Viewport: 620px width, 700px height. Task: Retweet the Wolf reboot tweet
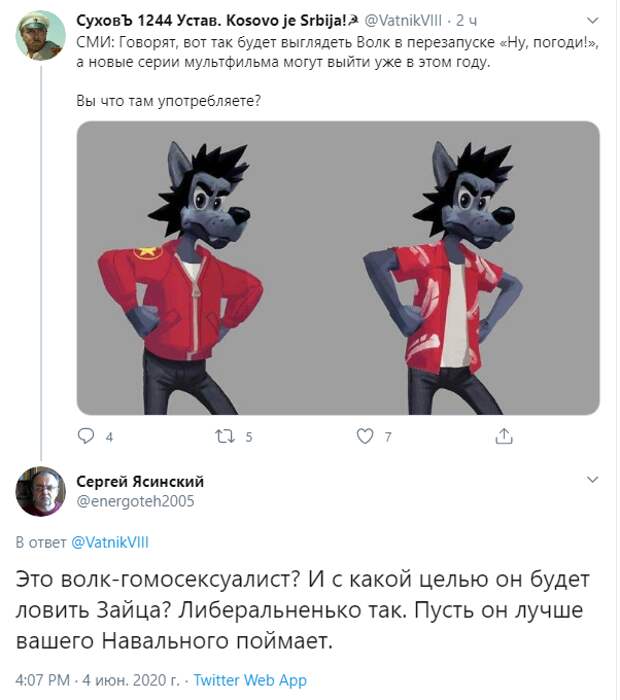tap(225, 436)
